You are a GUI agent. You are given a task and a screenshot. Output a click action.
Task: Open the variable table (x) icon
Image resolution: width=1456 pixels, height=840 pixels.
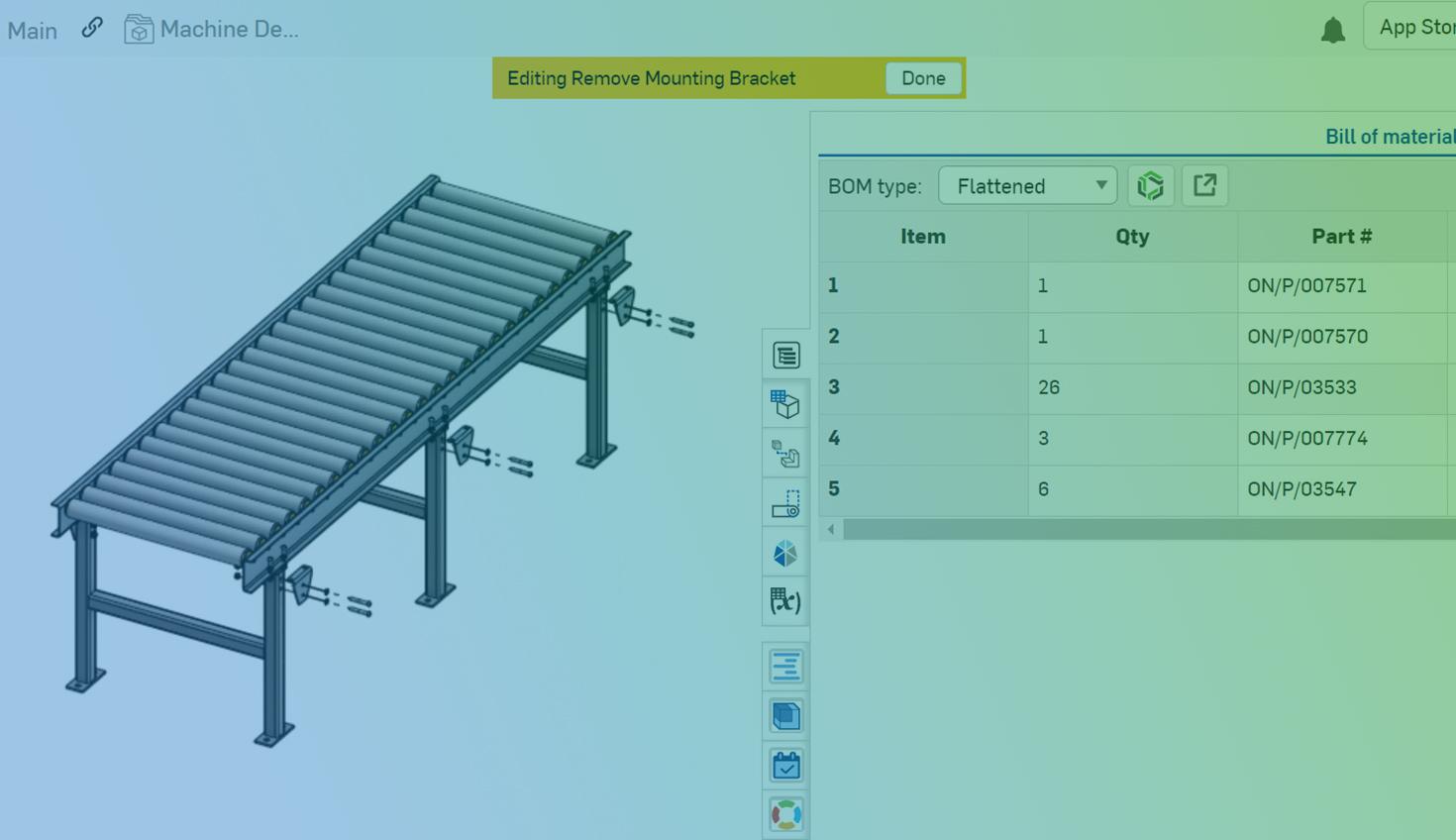[785, 601]
